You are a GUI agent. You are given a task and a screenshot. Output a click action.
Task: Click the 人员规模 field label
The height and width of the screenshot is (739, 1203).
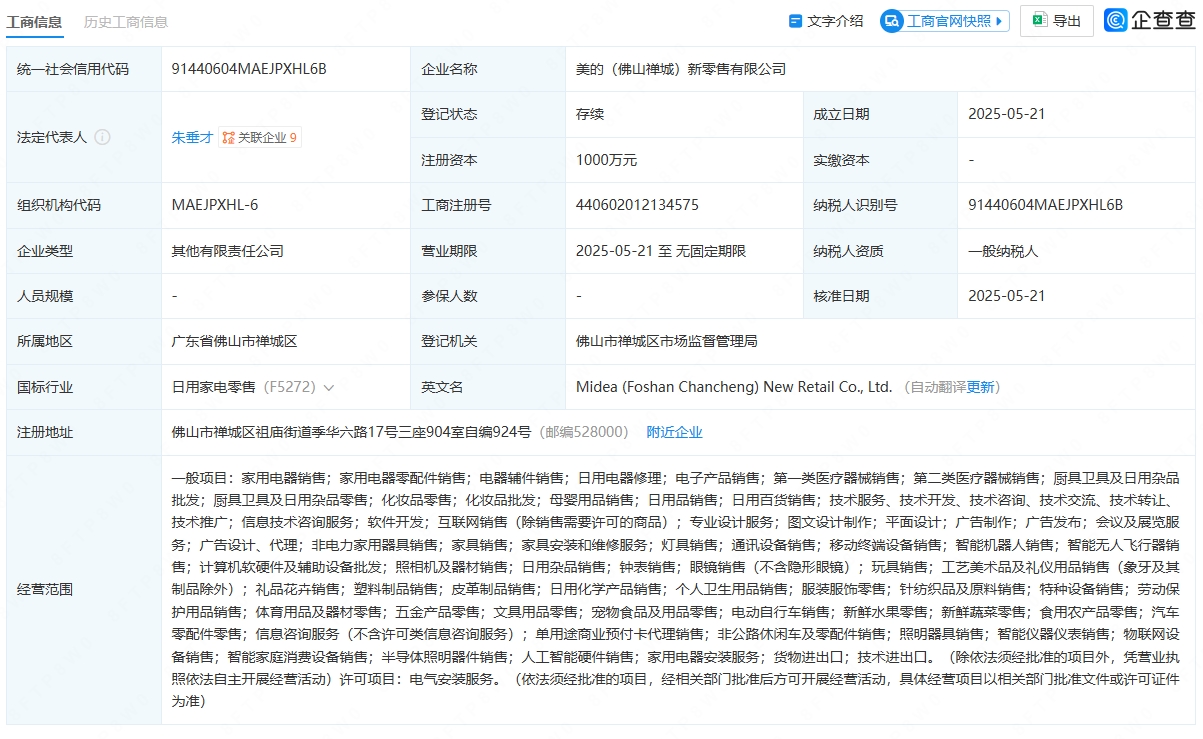(x=45, y=296)
